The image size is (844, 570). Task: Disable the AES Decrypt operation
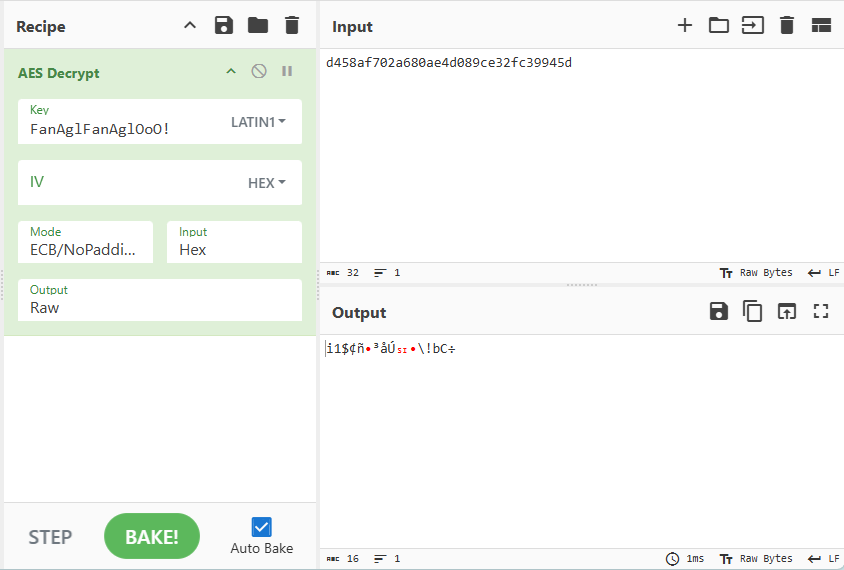[259, 71]
